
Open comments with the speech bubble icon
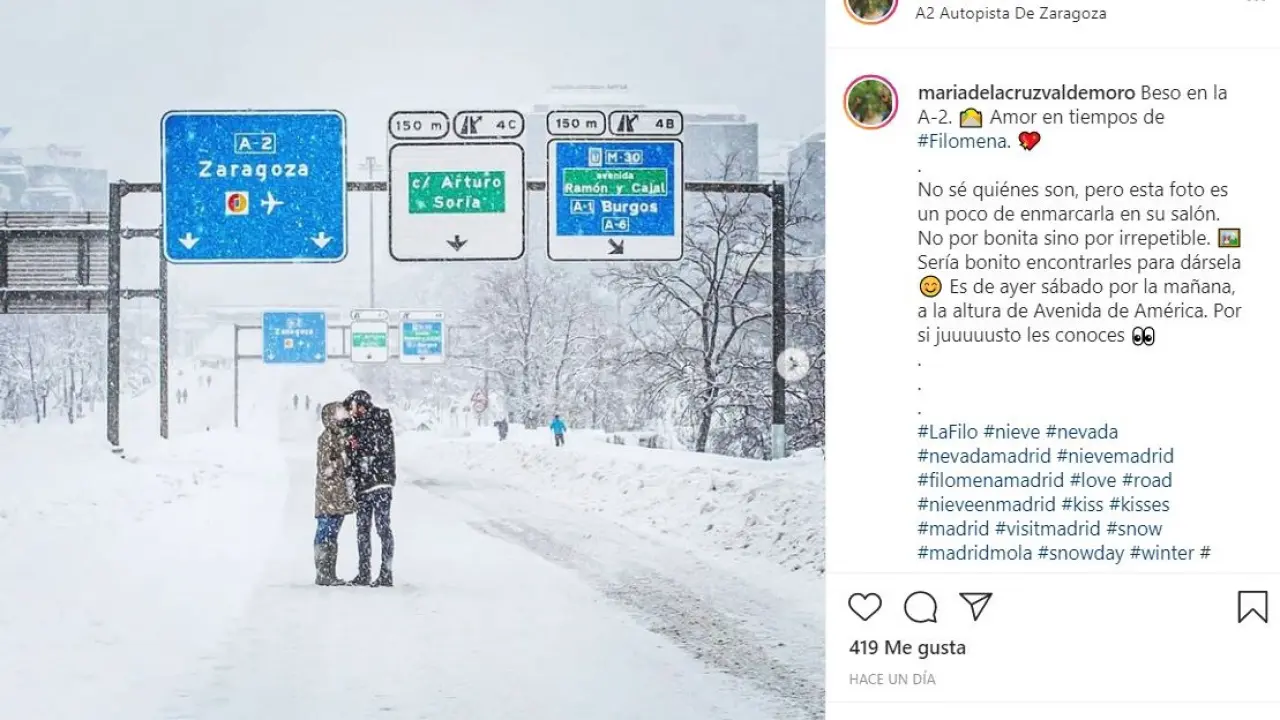[920, 607]
